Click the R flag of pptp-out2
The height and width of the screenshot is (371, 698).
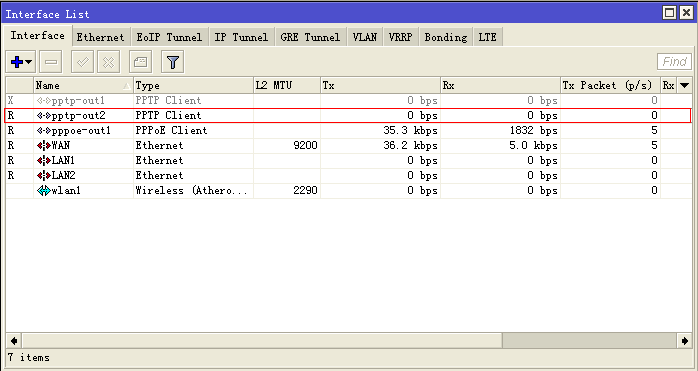(11, 116)
